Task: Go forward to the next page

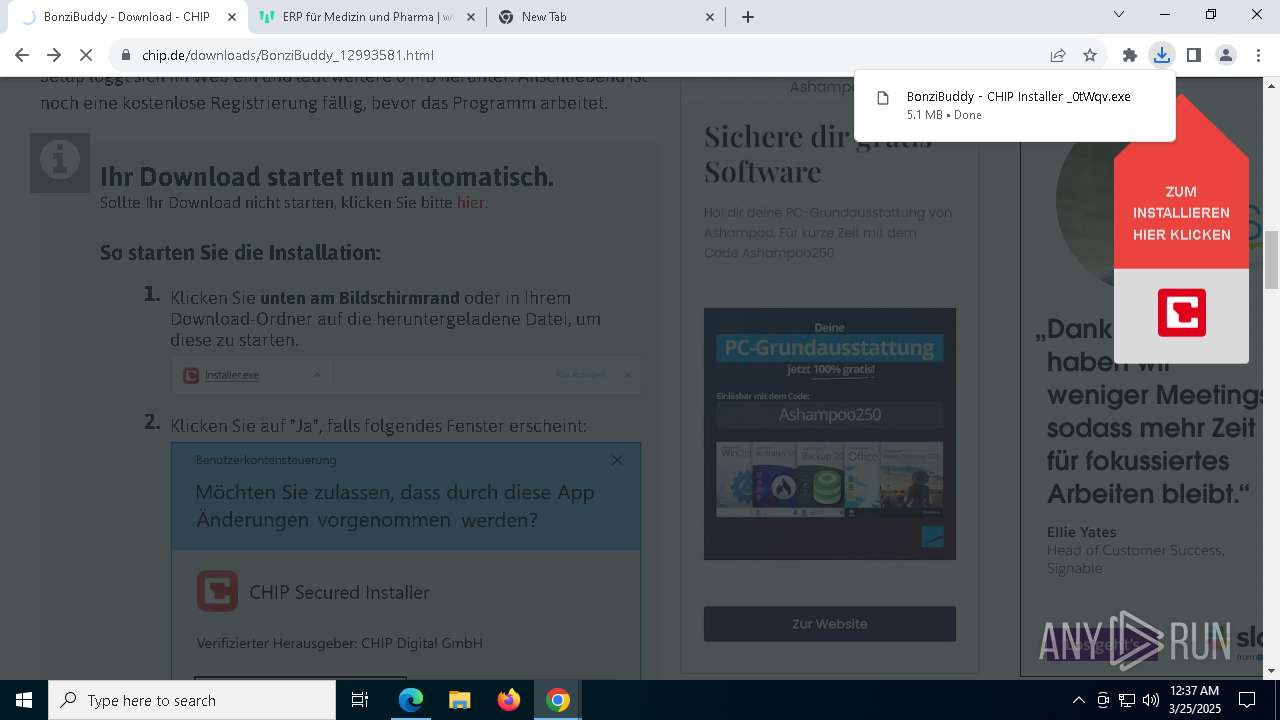Action: point(54,55)
